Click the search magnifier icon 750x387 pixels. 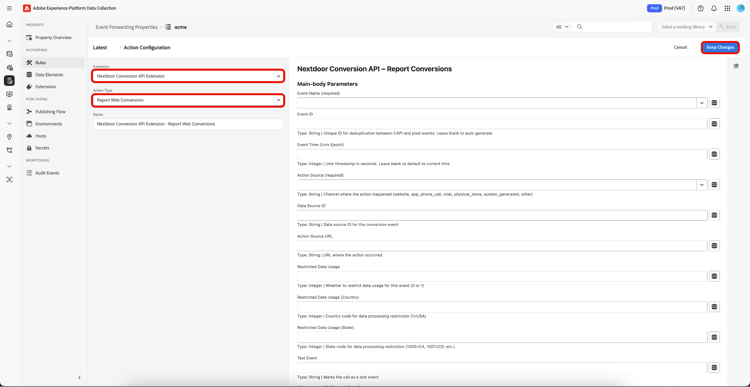click(580, 27)
